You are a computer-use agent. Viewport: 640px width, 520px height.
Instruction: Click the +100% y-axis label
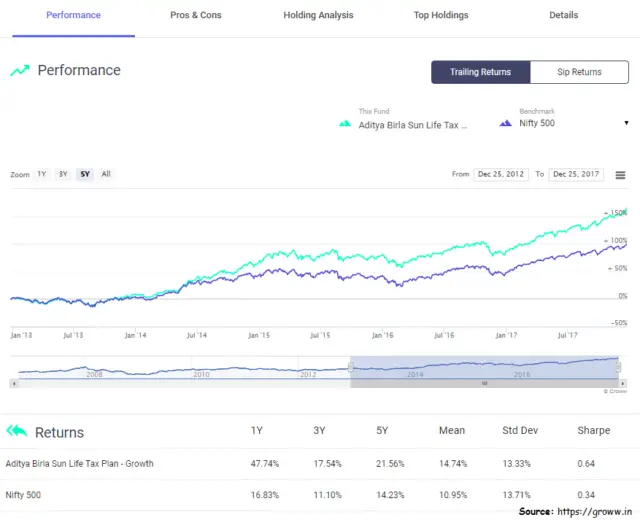[616, 241]
